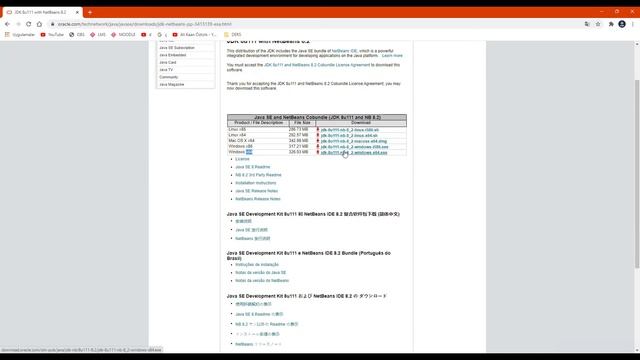Open NB 8.2 3rd Party Readme link
This screenshot has height=360, width=640.
tap(258, 175)
